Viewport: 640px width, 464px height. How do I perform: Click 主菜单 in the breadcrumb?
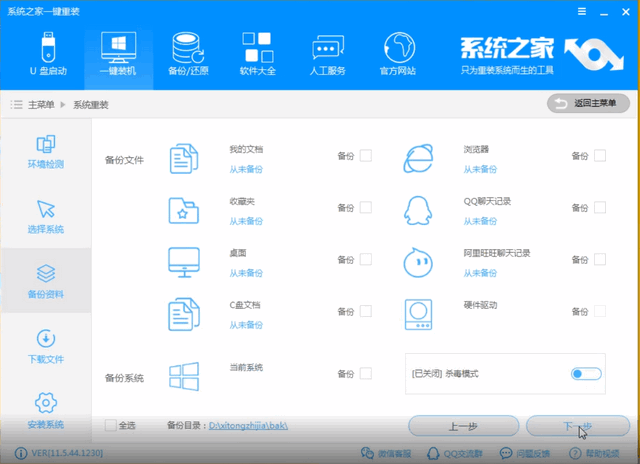(x=41, y=105)
